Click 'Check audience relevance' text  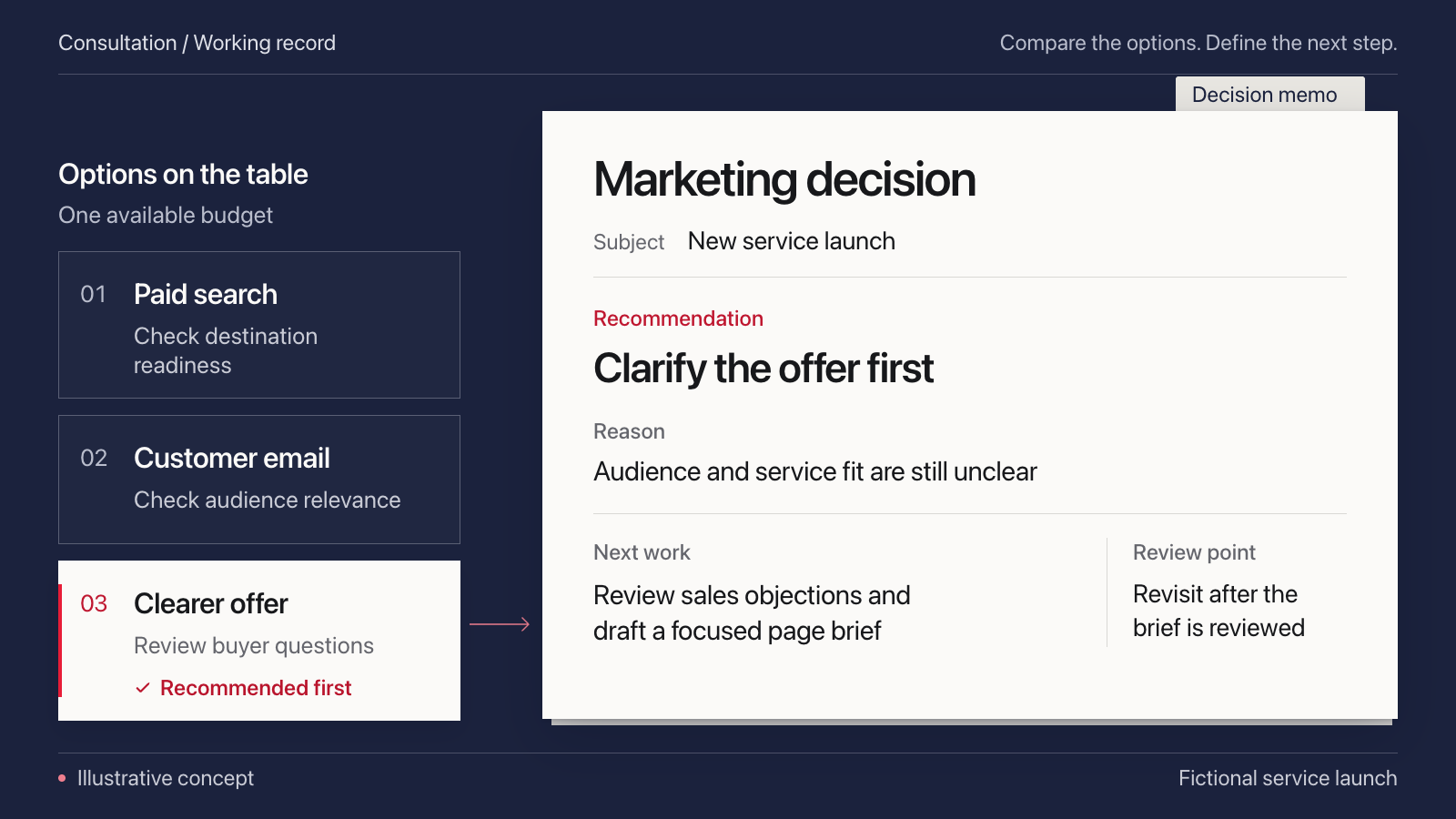coord(268,500)
